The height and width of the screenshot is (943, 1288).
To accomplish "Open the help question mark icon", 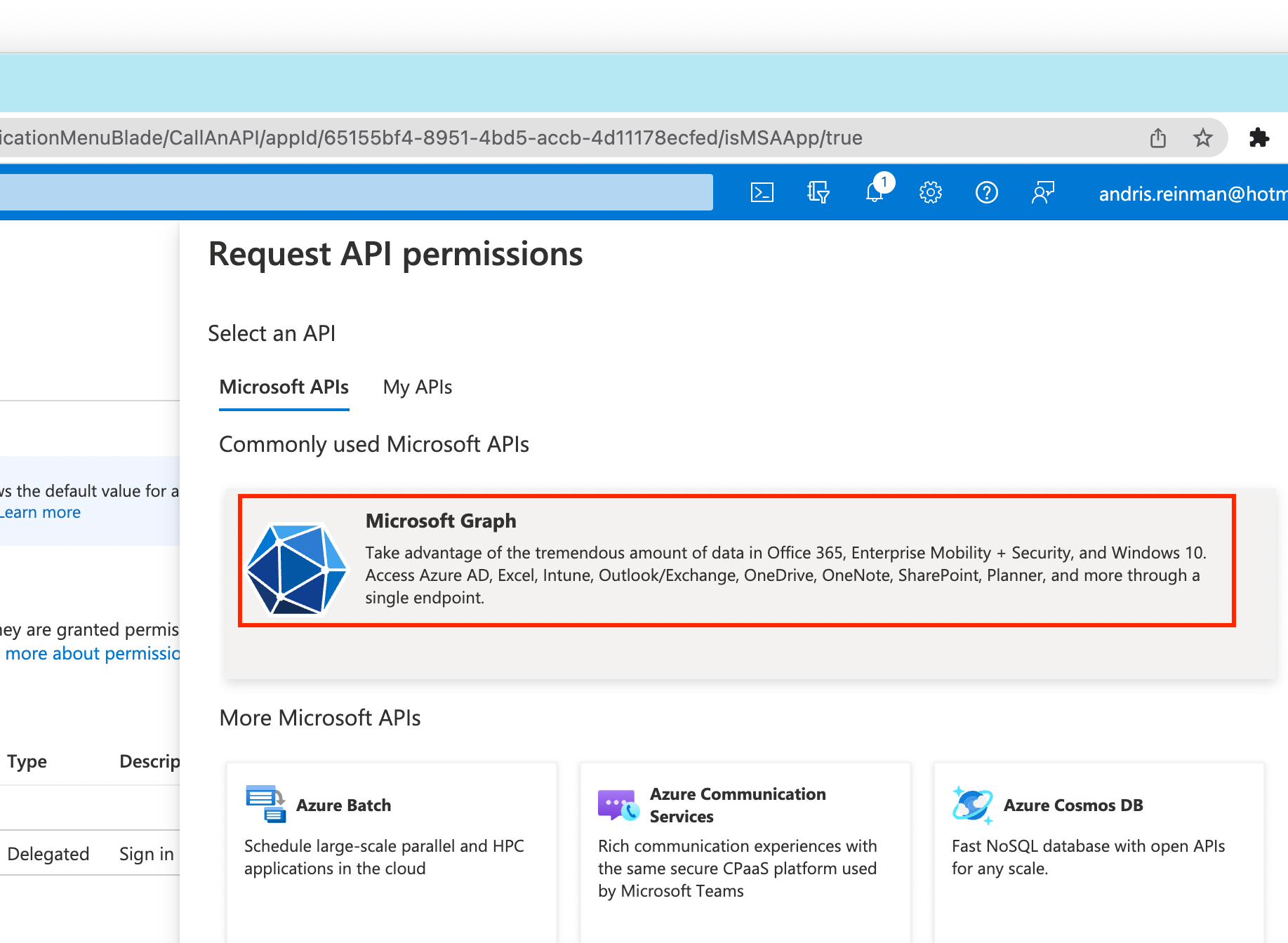I will point(986,192).
